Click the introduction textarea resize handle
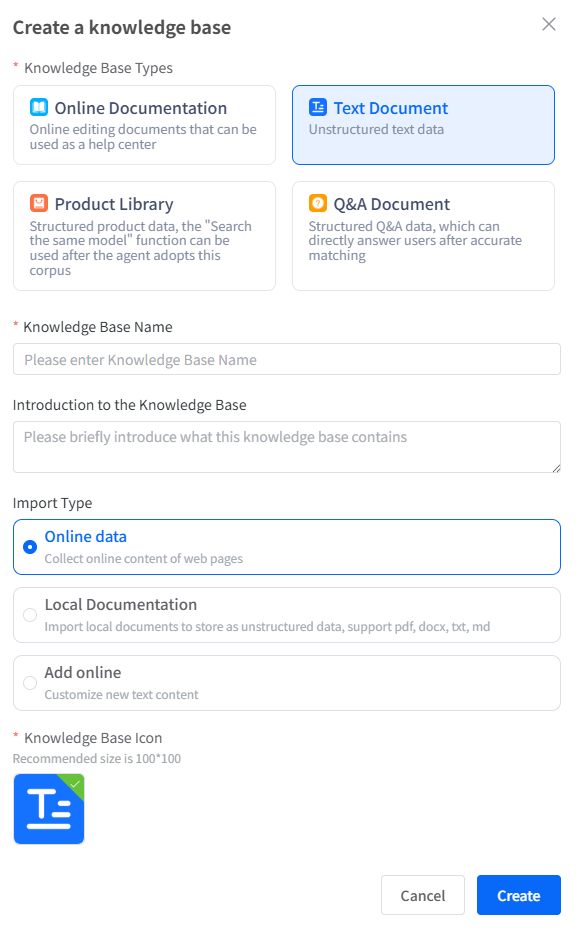 [556, 468]
